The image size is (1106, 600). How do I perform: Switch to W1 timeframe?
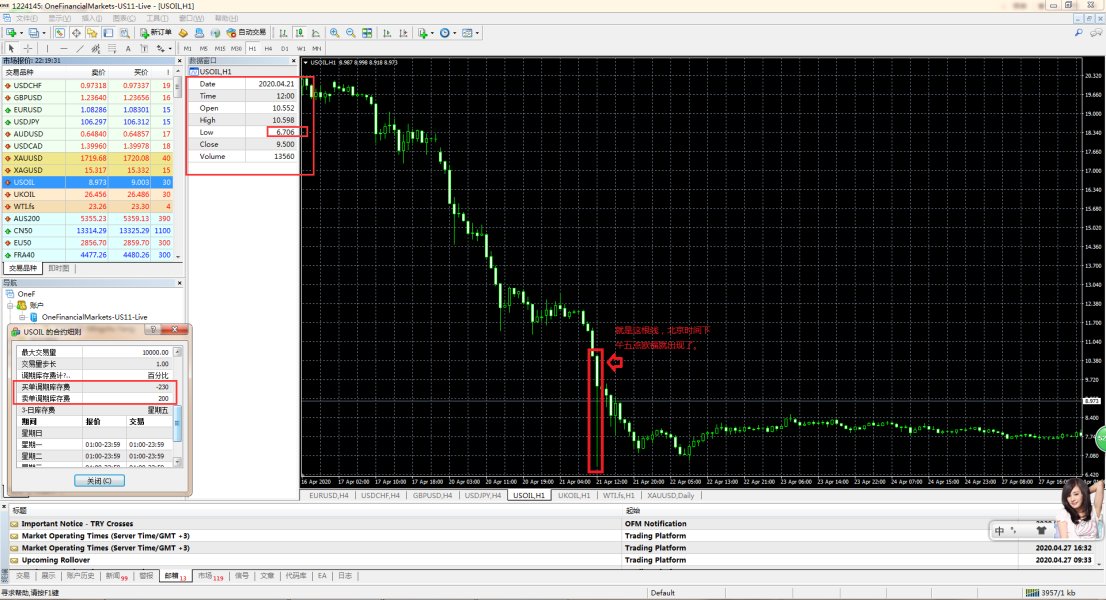click(x=301, y=48)
